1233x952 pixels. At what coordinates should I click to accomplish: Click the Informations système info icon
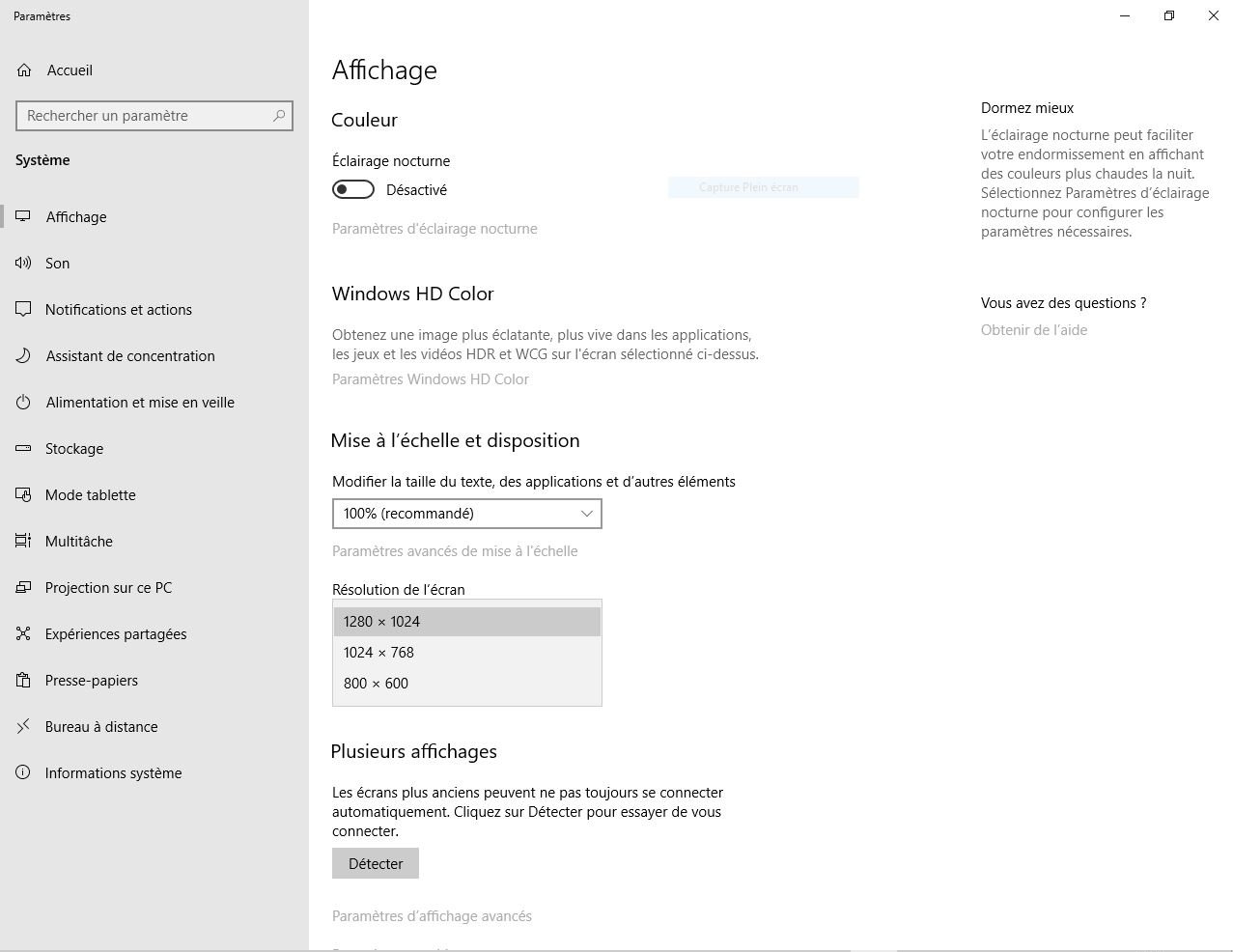point(23,773)
